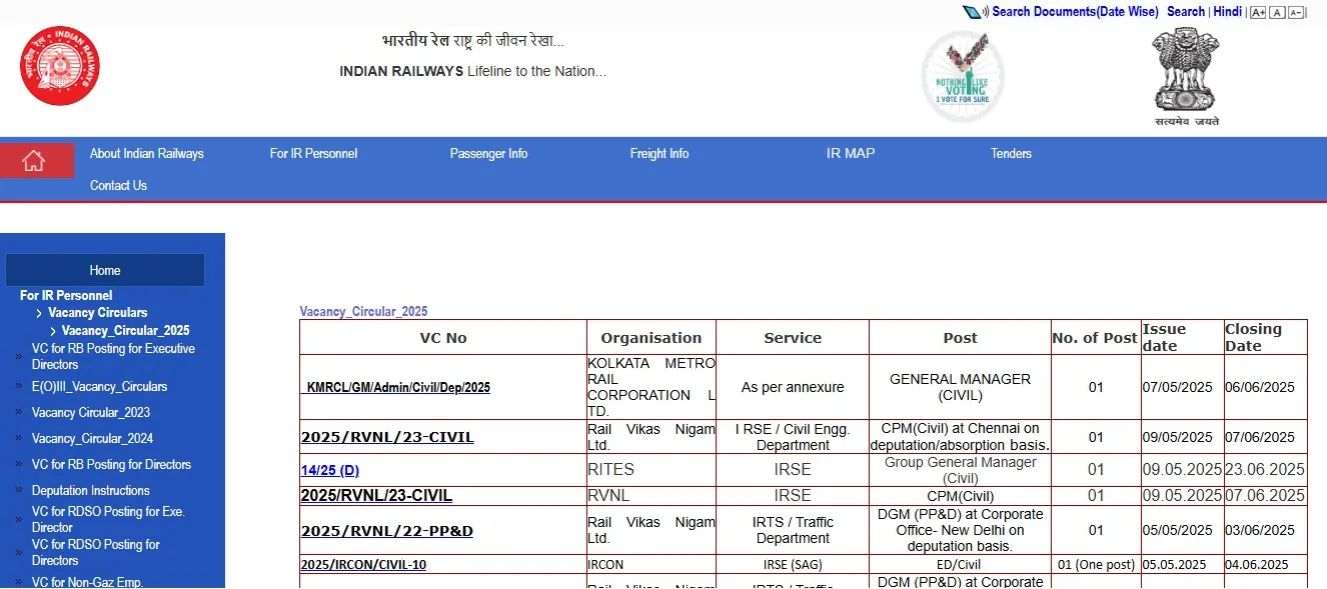
Task: Click the INDIAN RAILWAYS Lifeline to the Nation tagline
Action: tap(473, 72)
